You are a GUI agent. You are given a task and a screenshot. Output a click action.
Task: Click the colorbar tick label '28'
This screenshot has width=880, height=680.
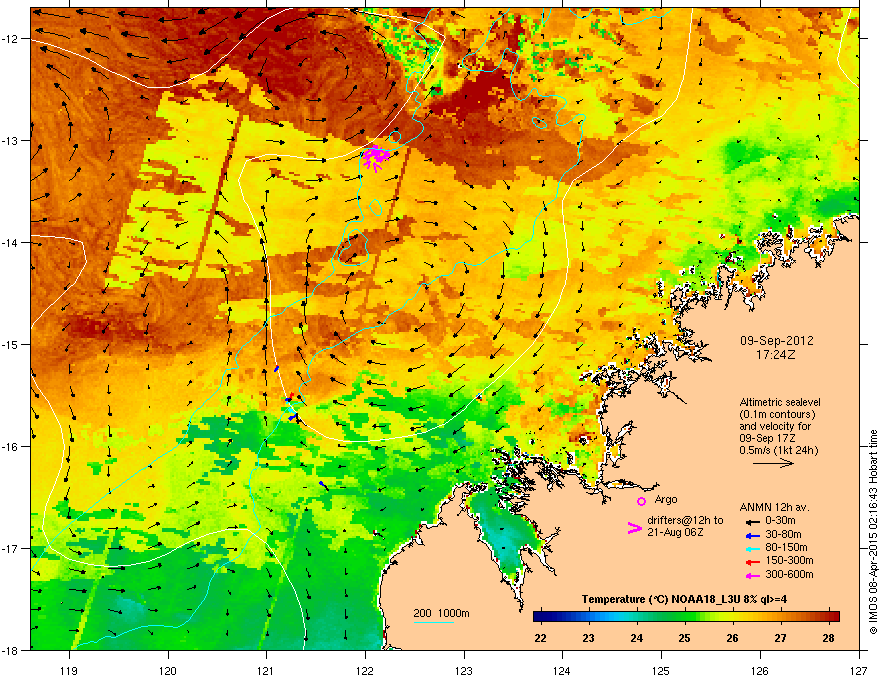tap(828, 638)
